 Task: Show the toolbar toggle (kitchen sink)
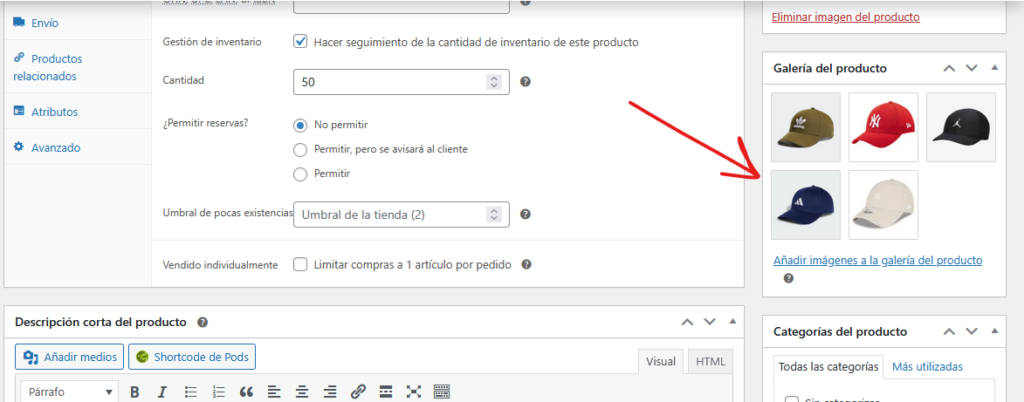coord(442,391)
